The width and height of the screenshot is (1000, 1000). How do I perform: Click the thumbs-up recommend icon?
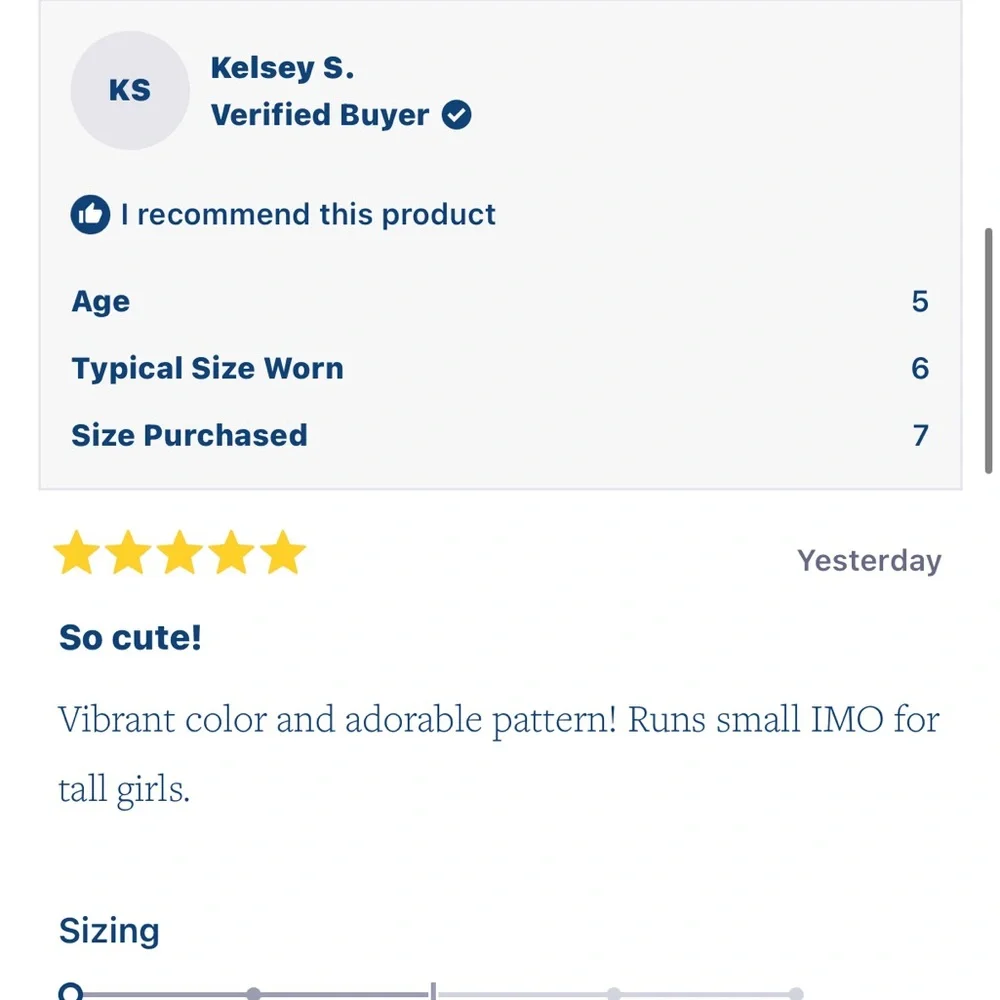click(90, 214)
